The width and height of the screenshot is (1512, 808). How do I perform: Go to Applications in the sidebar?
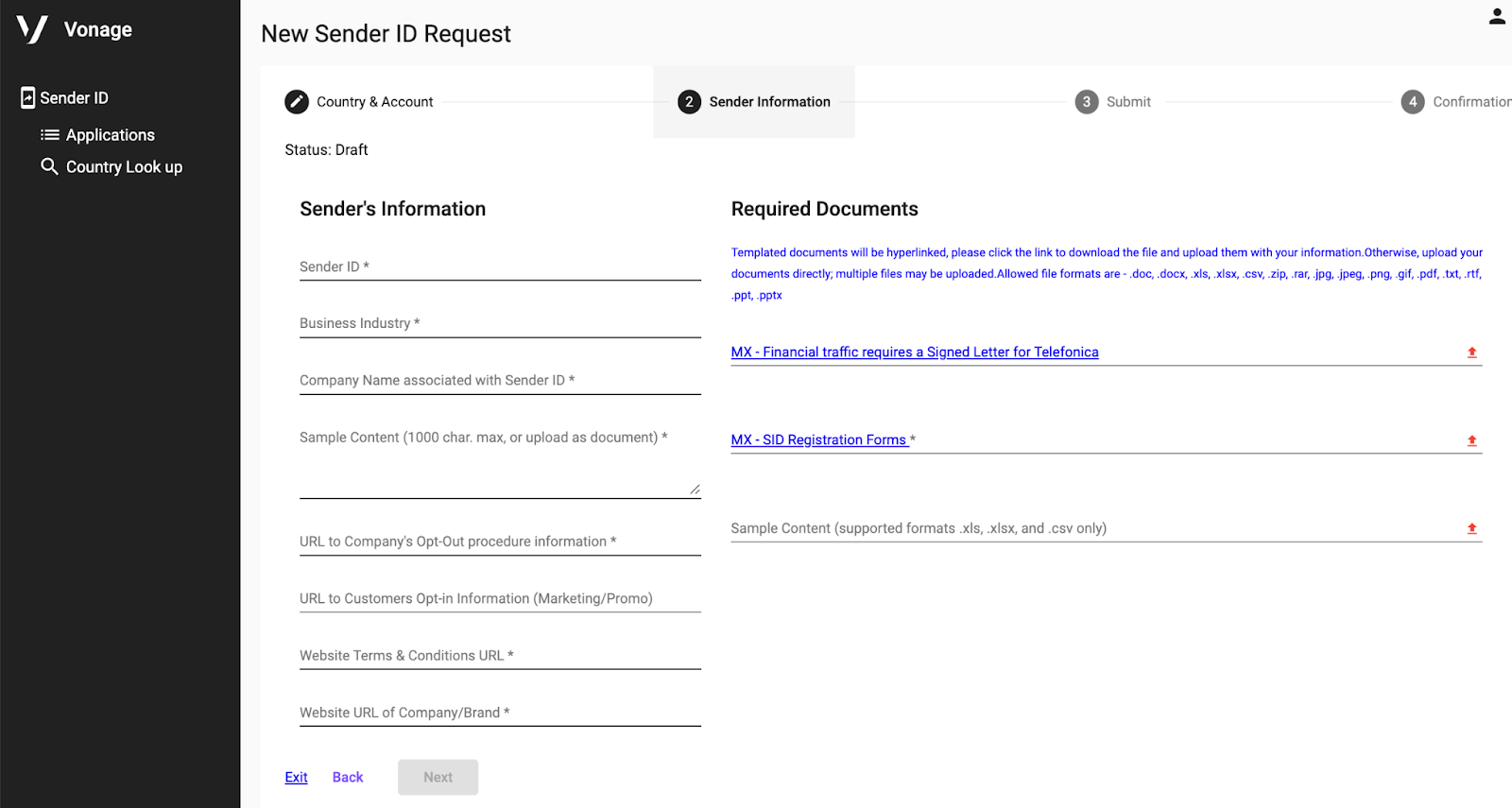tap(110, 135)
